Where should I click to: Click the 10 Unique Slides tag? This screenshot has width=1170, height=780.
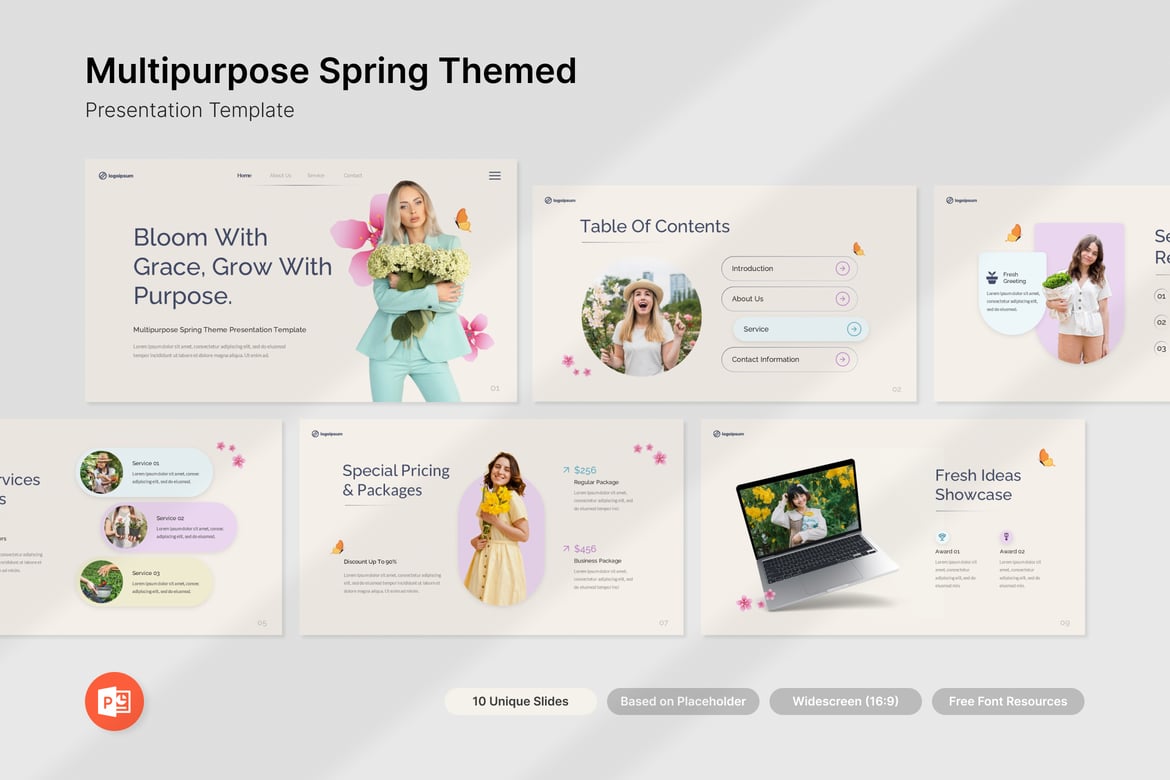(x=520, y=701)
